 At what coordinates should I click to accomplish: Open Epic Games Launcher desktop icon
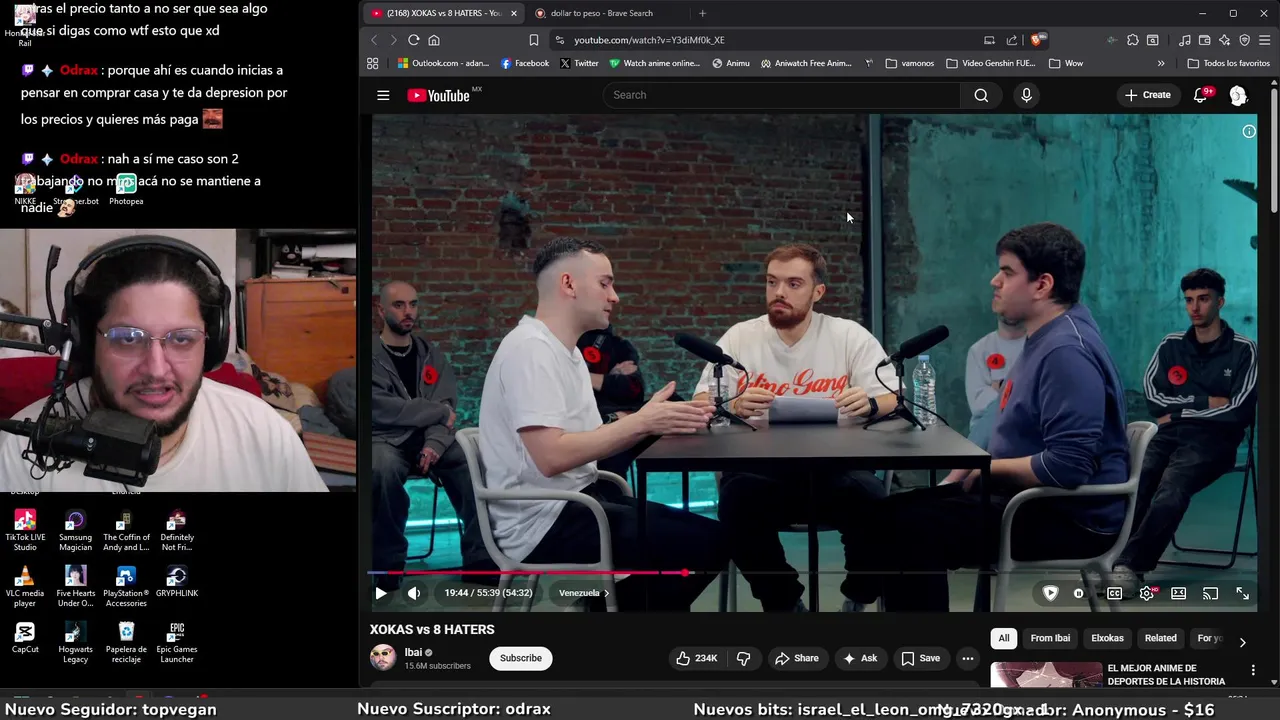tap(177, 642)
